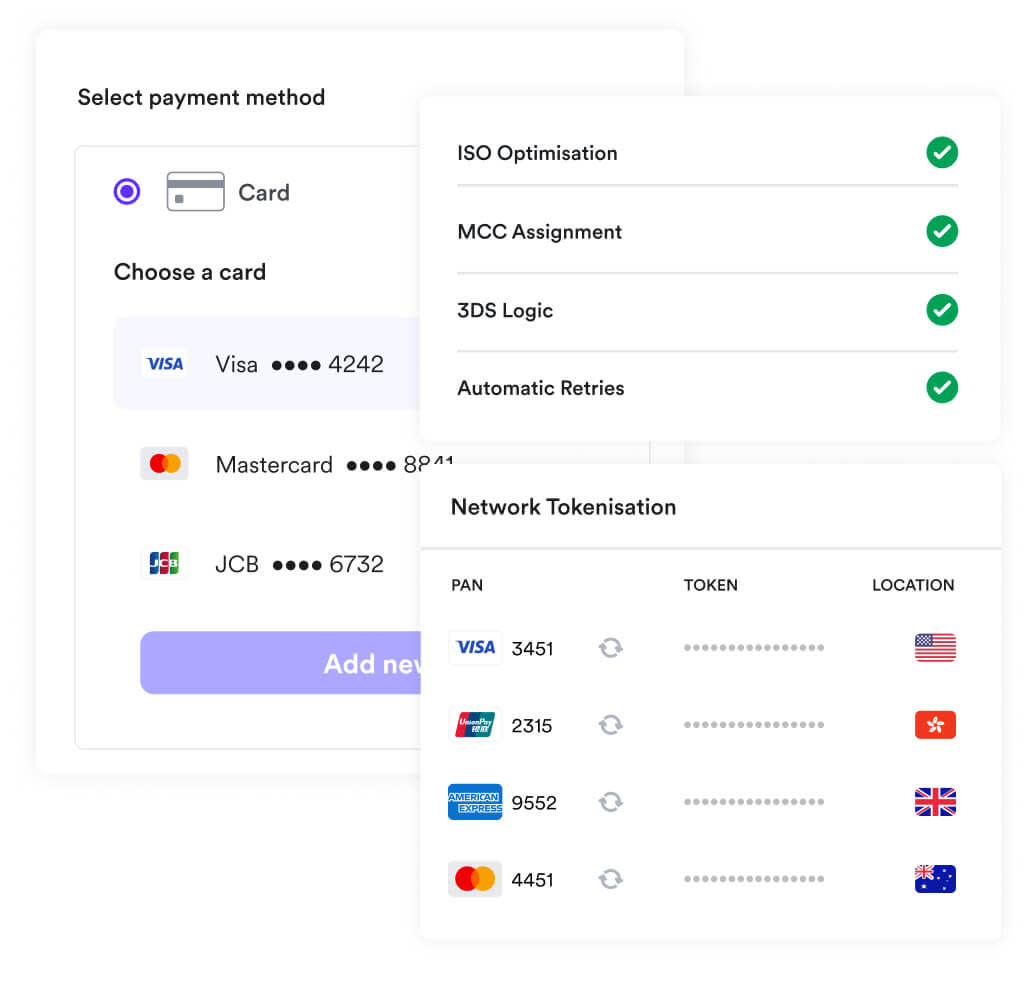
Task: Click the green checkmark for 3DS Logic
Action: tap(941, 310)
